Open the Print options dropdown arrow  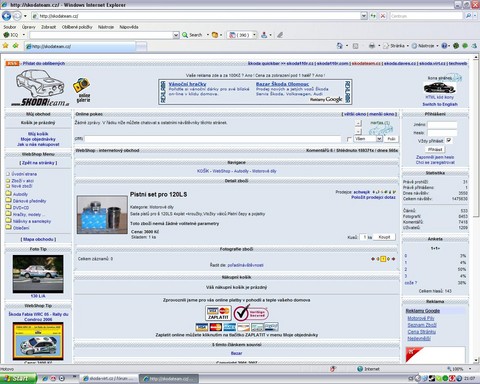pyautogui.click(x=379, y=46)
